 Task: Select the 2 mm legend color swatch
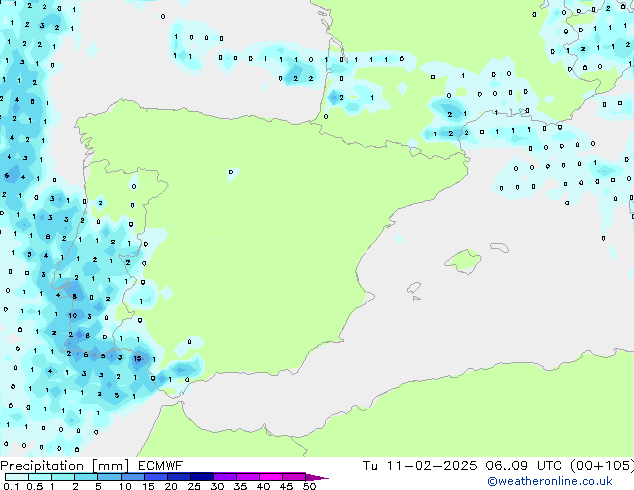coord(87,477)
